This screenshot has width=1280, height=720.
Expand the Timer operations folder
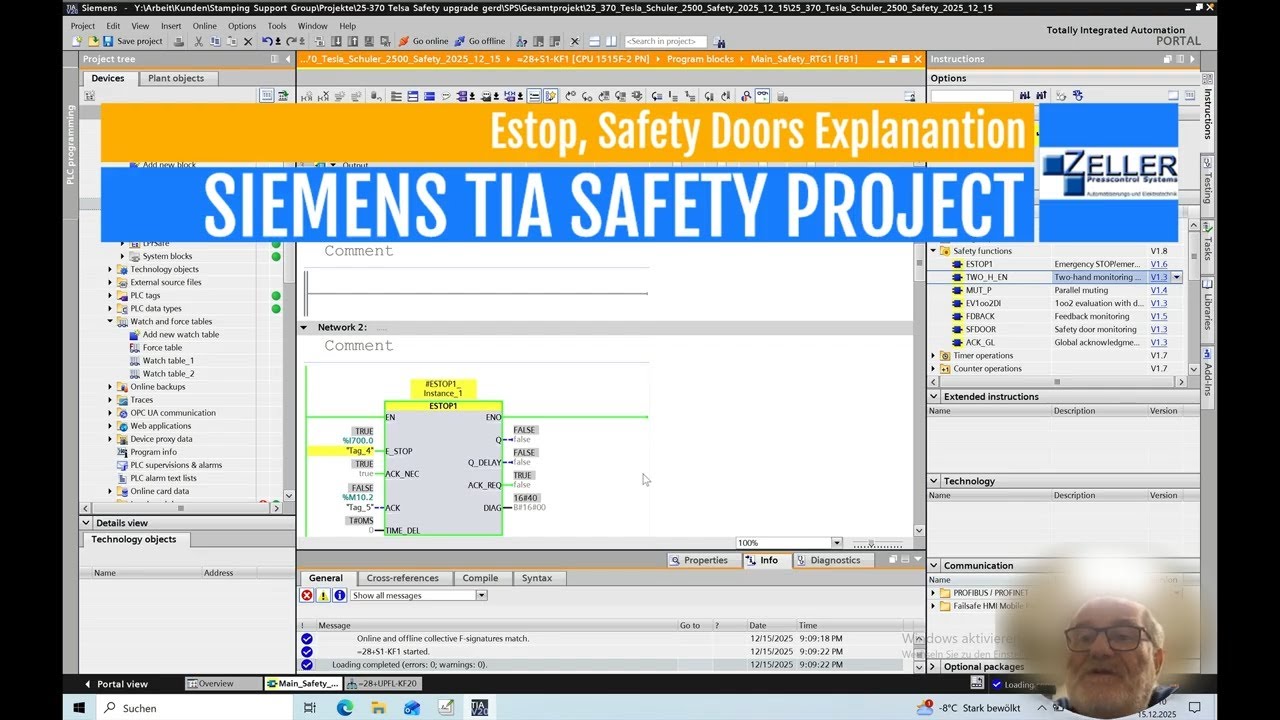coord(934,355)
